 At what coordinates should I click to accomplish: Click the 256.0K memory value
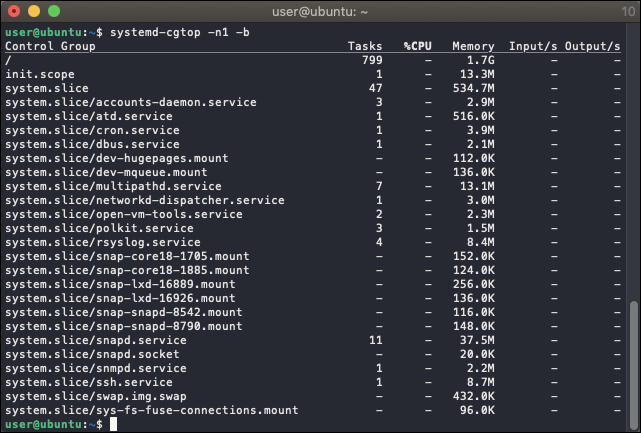click(473, 284)
